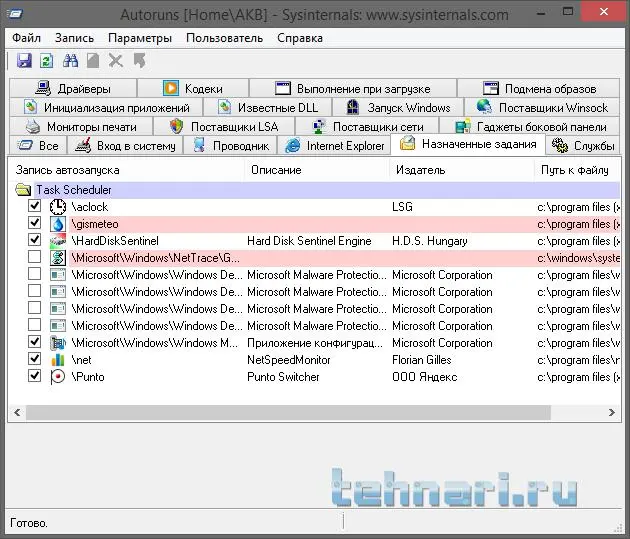
Task: Open the Вход в систему tab
Action: pyautogui.click(x=125, y=146)
